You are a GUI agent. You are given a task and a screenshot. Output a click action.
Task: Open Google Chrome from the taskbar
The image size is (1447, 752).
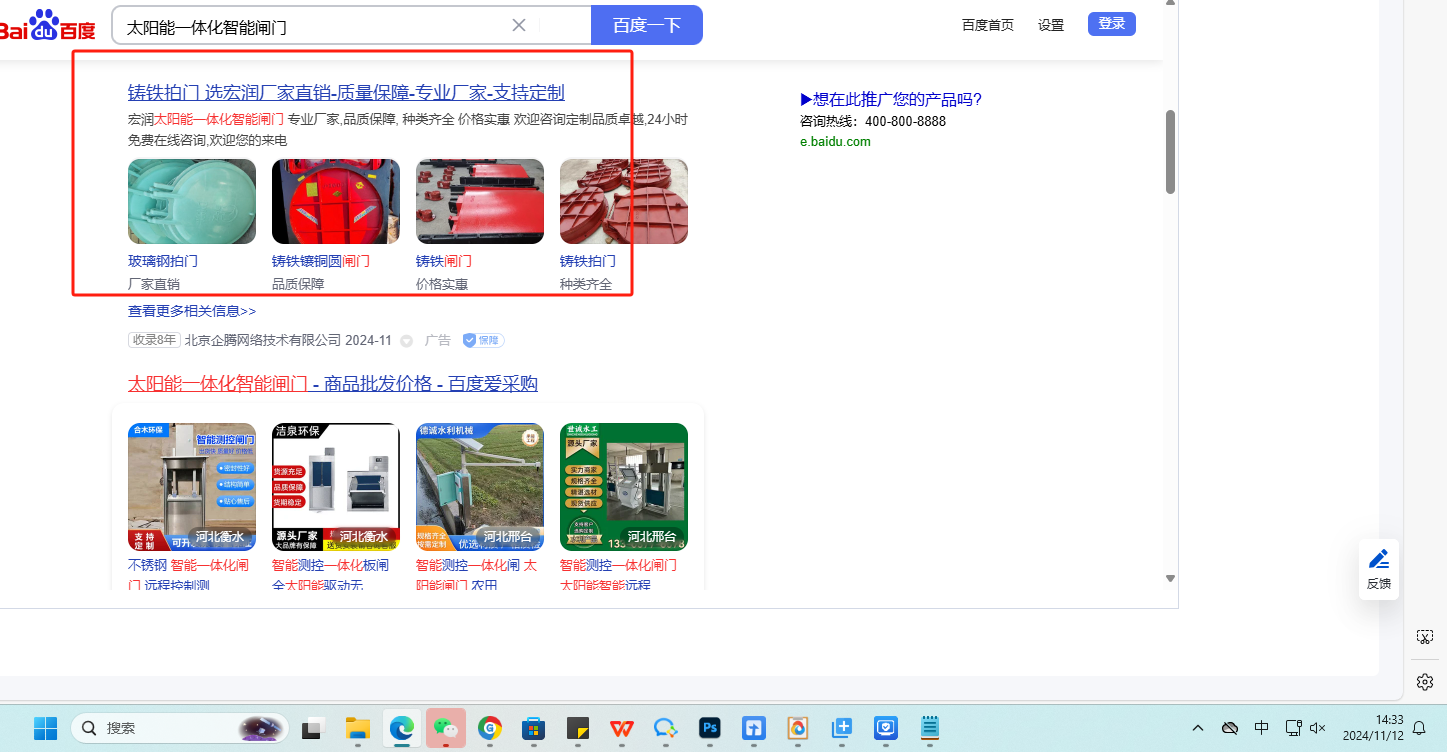[490, 728]
